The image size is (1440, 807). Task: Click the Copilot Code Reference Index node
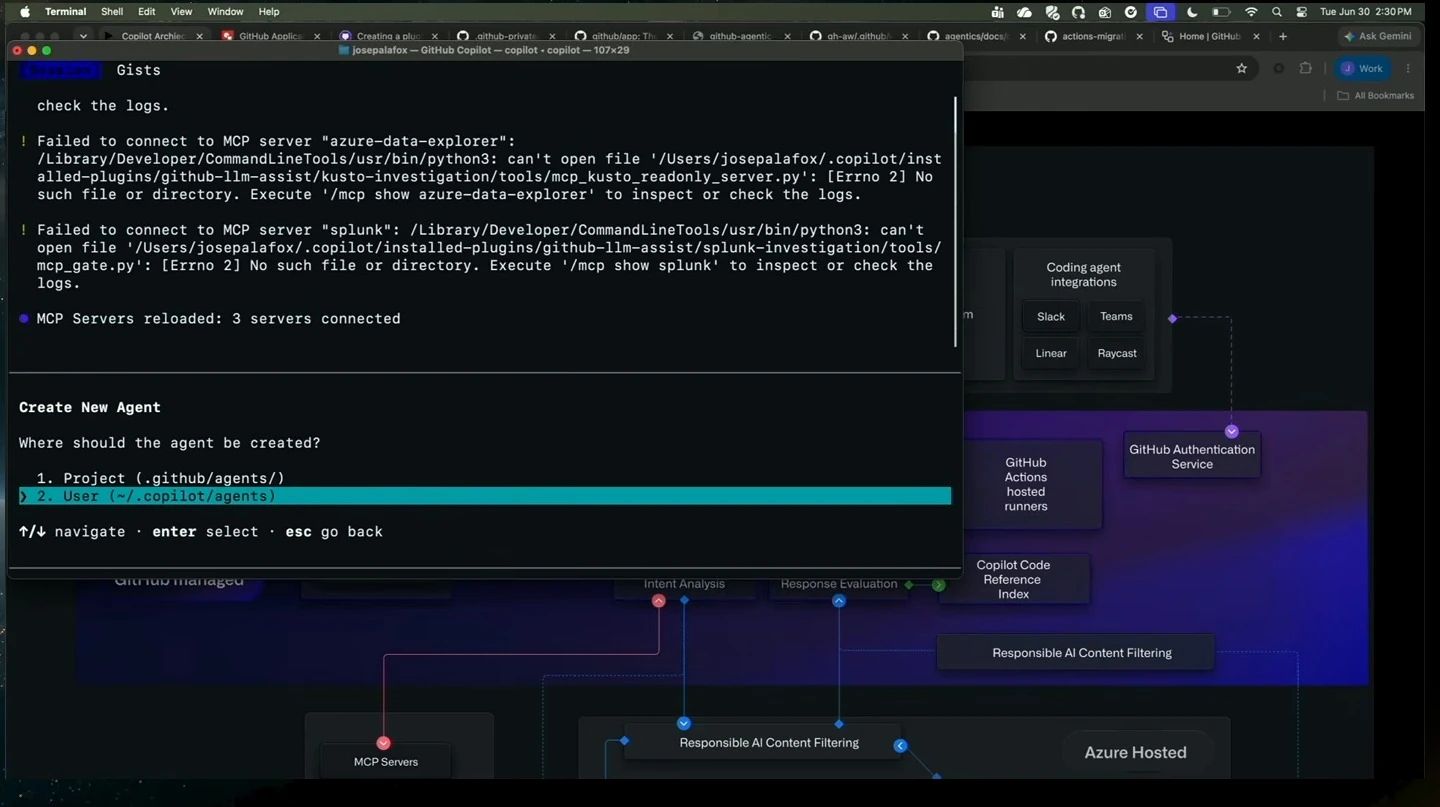(1013, 579)
